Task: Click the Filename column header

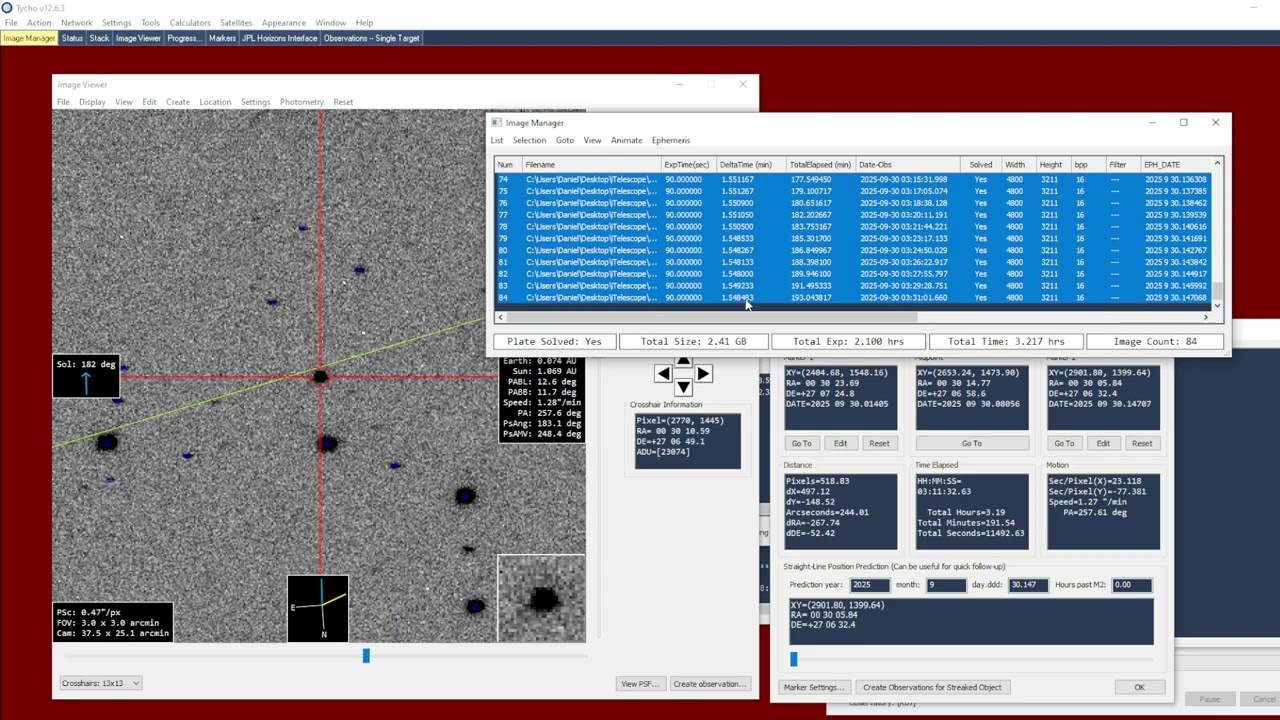Action: click(x=590, y=165)
